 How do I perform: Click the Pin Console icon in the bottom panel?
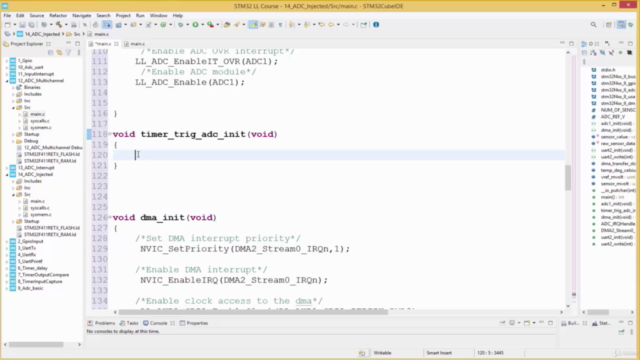coord(502,323)
